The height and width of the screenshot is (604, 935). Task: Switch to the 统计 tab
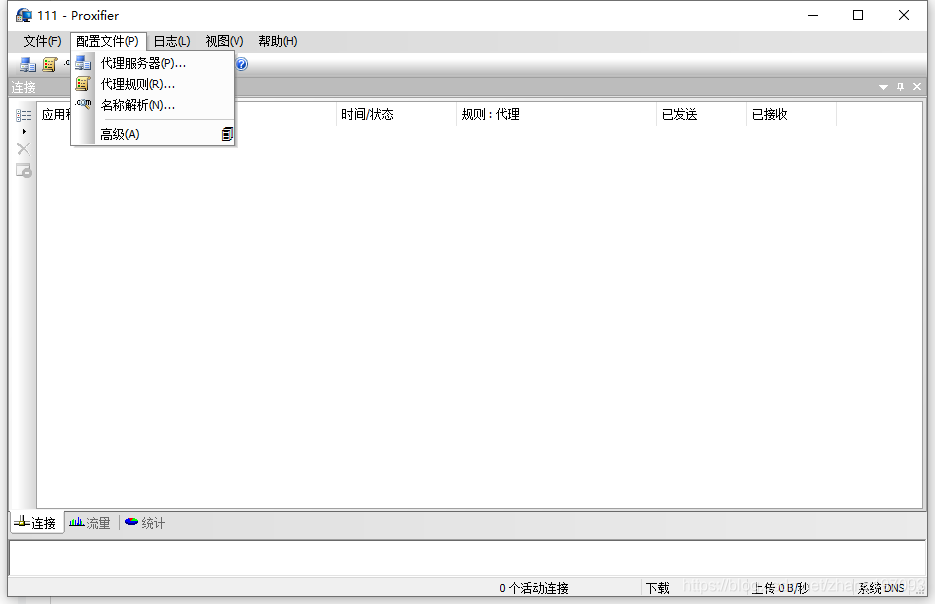[145, 523]
